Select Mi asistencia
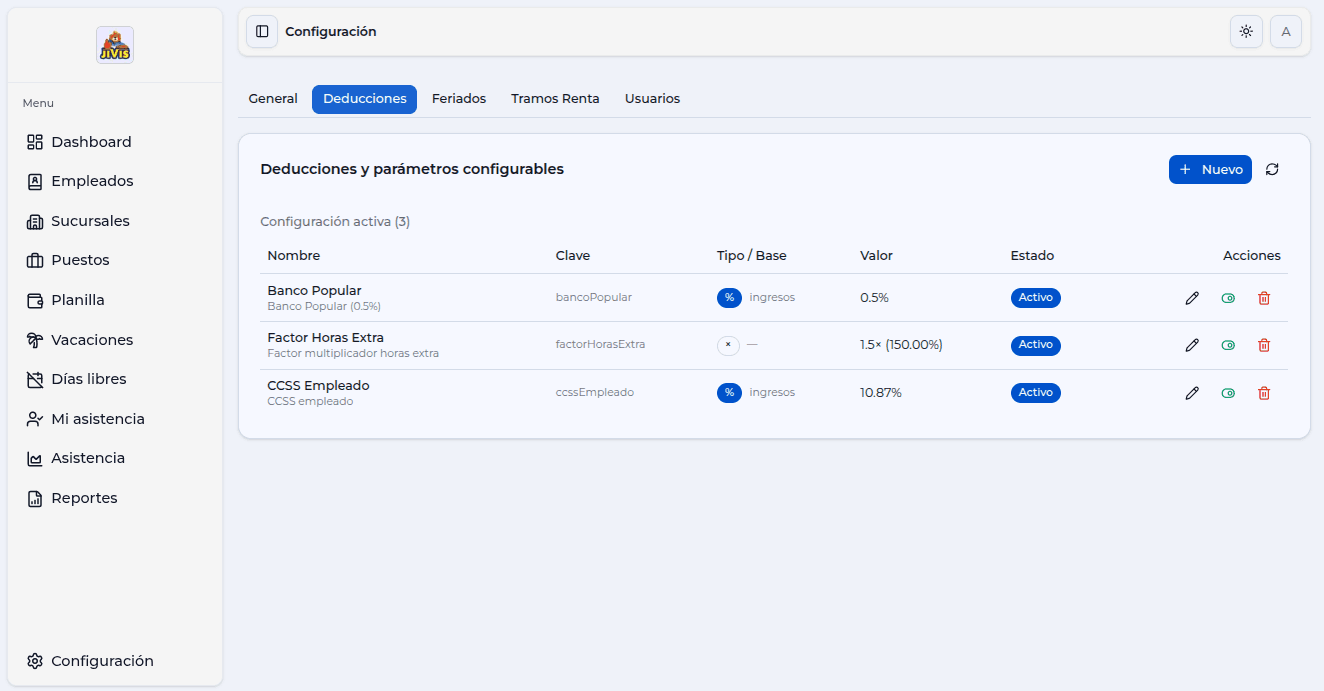The height and width of the screenshot is (691, 1324). (x=115, y=419)
